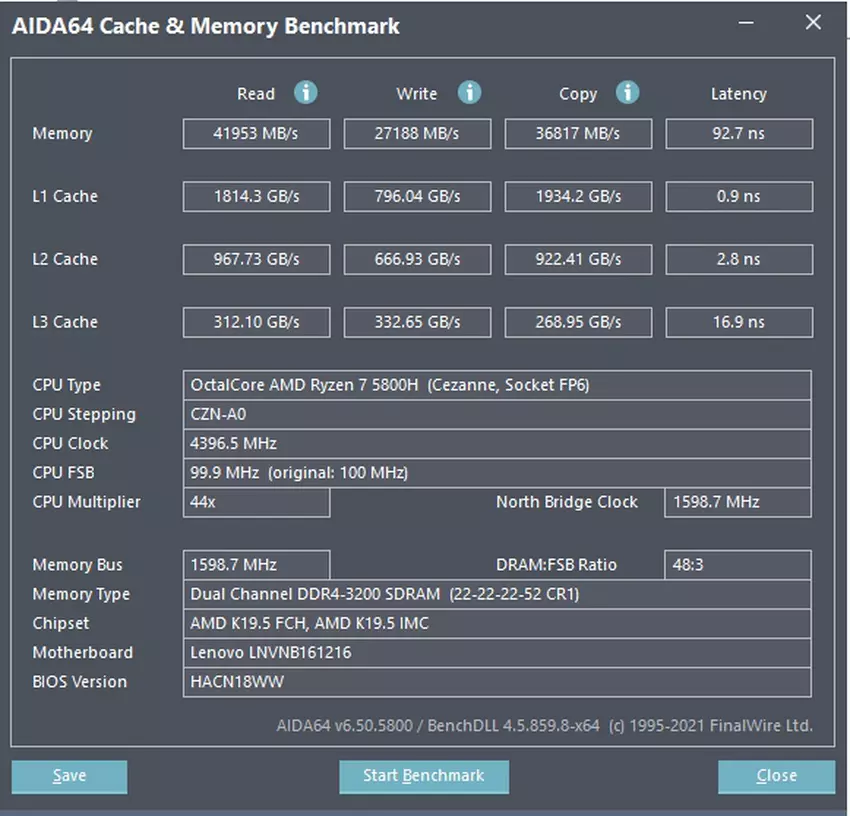
Task: Start Benchmark using the center button
Action: tap(423, 776)
